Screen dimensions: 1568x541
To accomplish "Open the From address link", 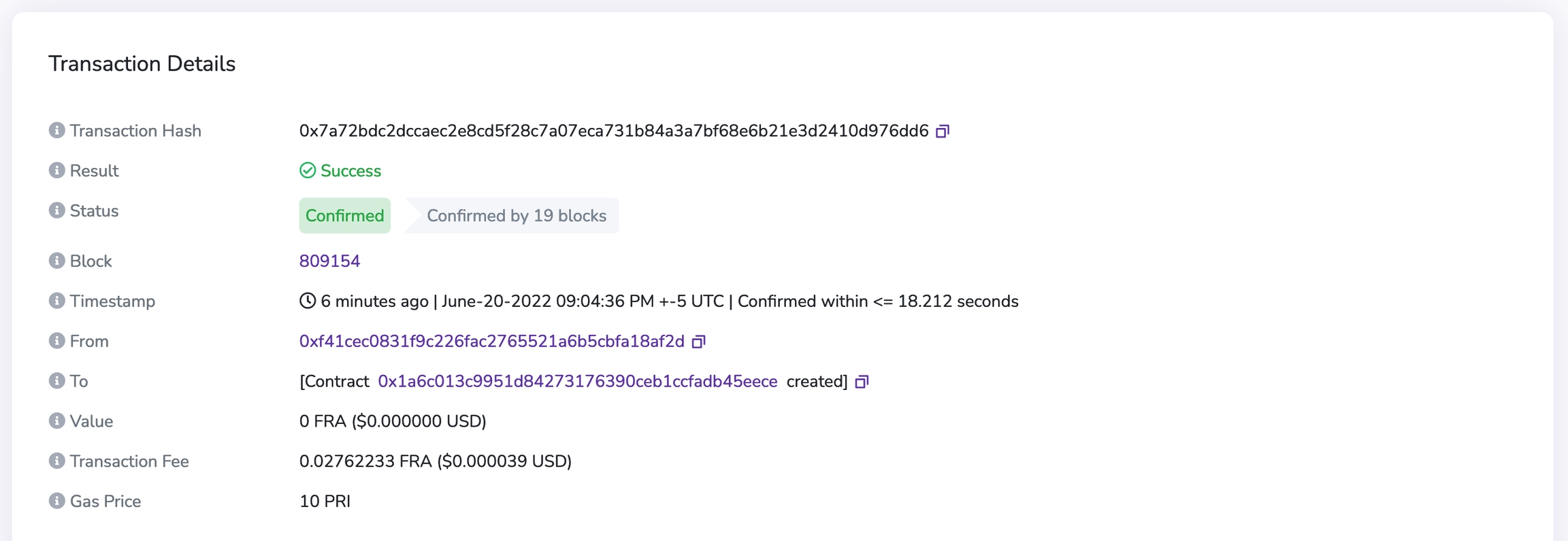I will 491,342.
